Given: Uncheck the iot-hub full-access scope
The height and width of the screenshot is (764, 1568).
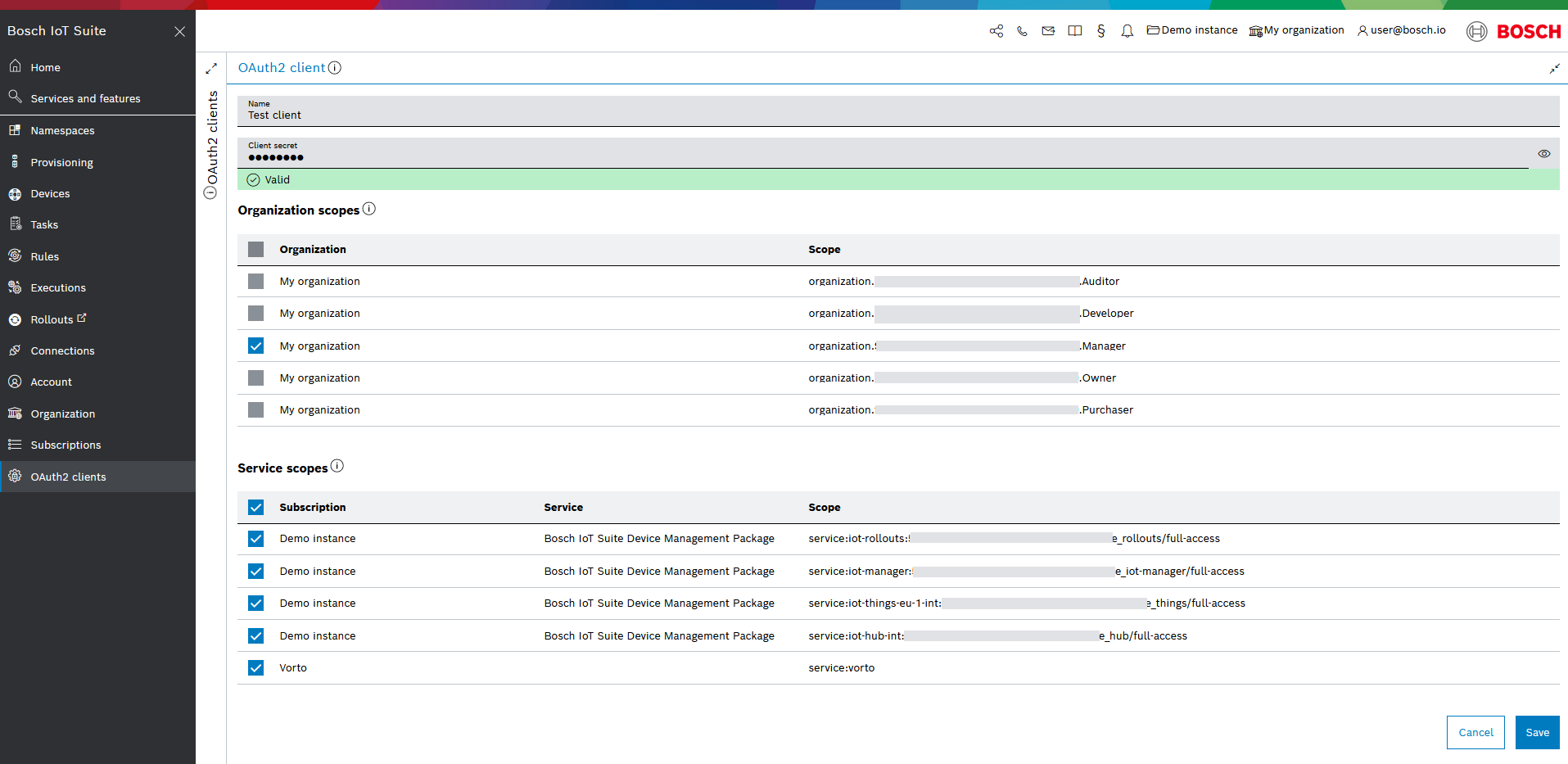Looking at the screenshot, I should click(256, 635).
